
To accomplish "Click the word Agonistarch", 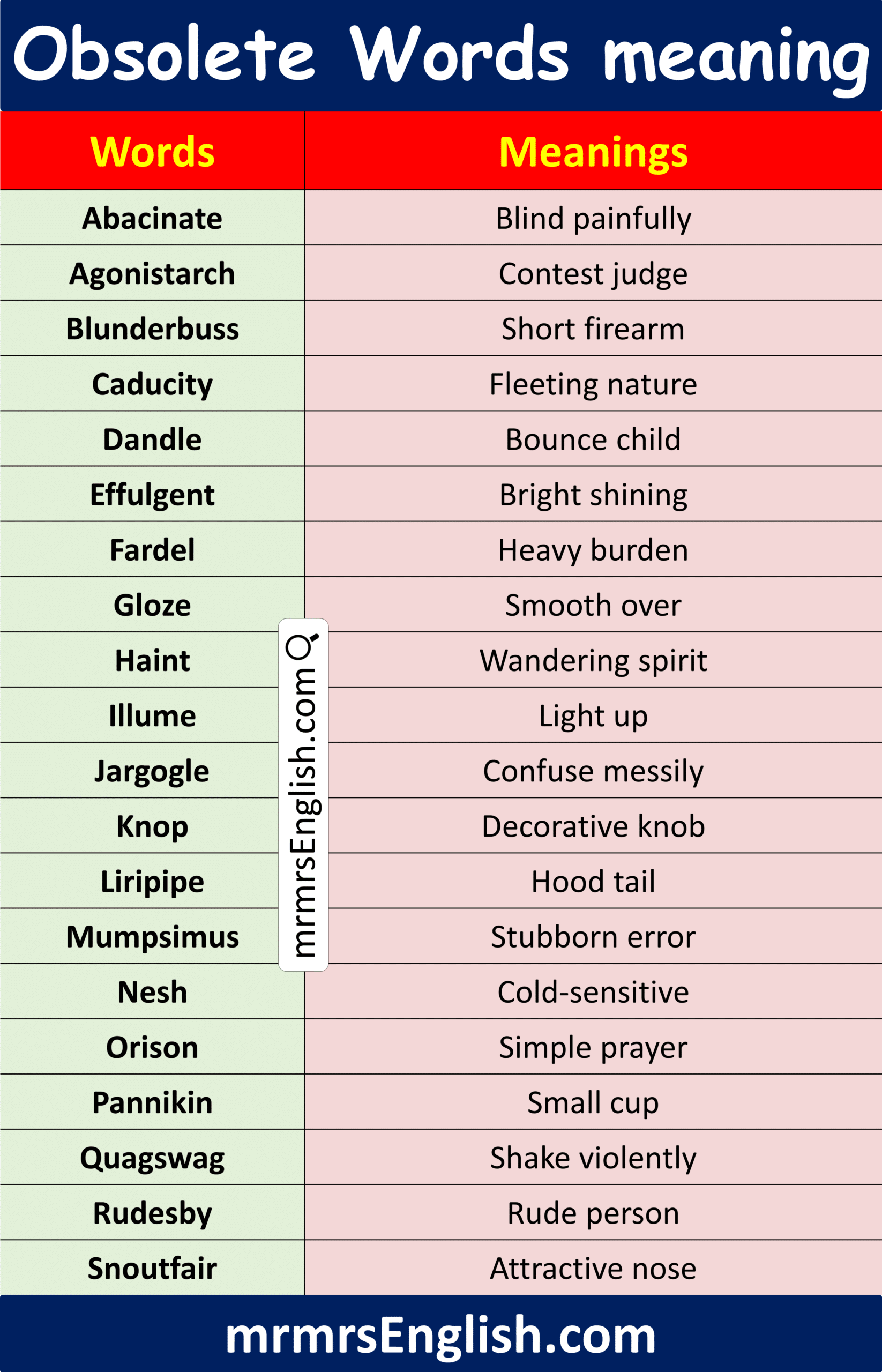I will (152, 274).
